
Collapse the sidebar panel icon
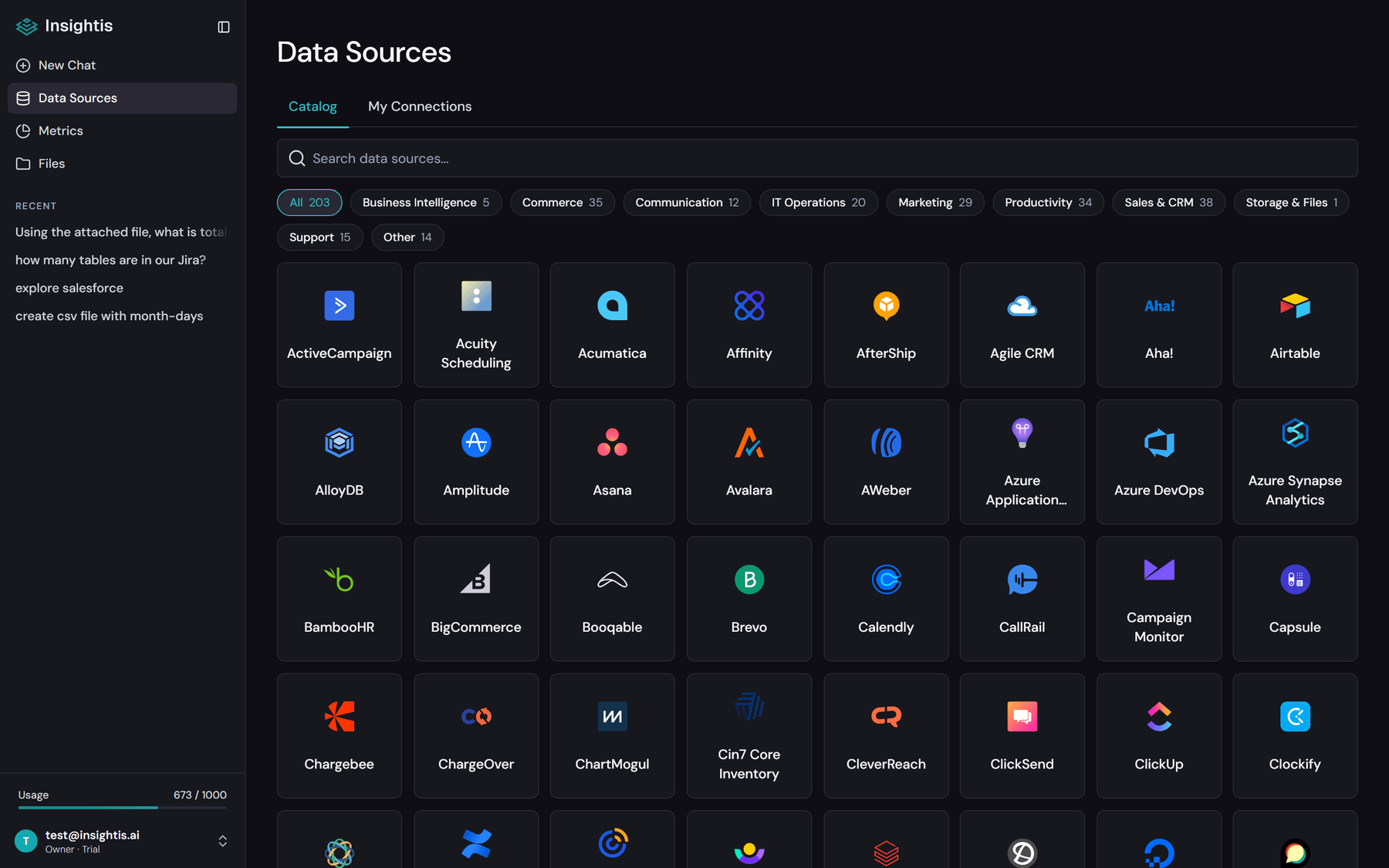tap(224, 27)
